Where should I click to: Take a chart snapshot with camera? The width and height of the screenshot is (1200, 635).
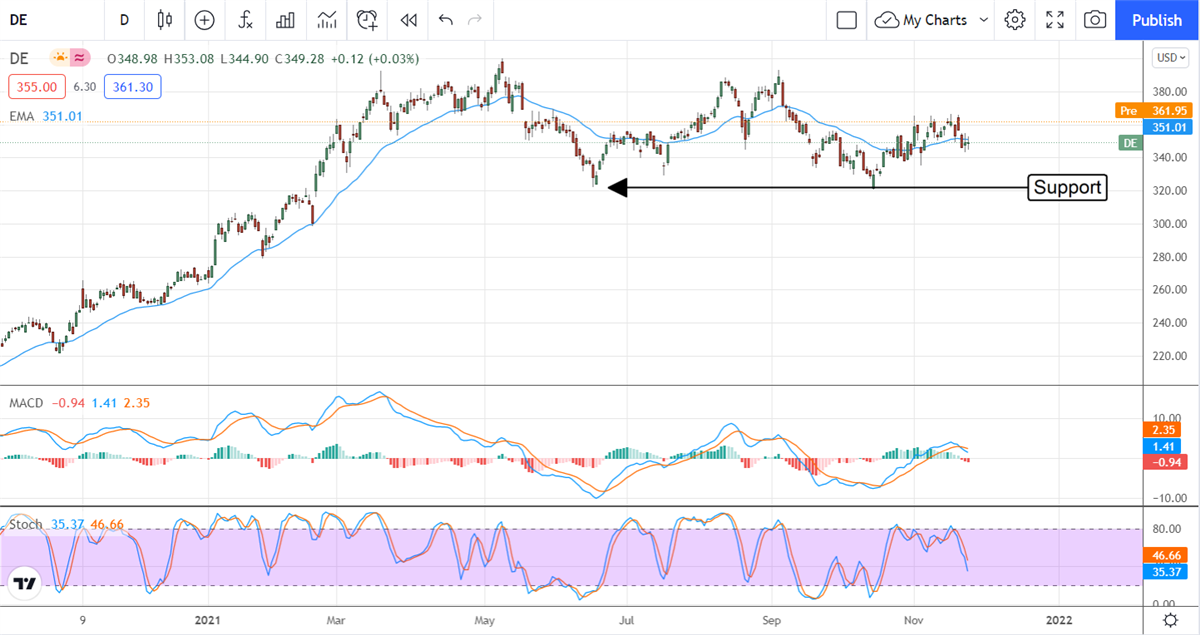[x=1095, y=20]
